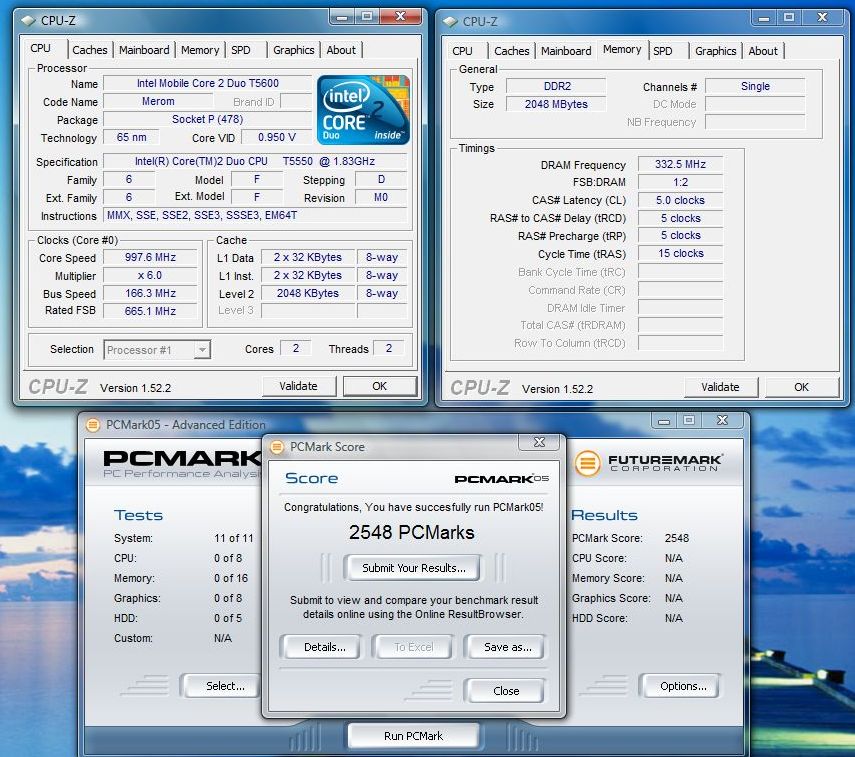
Task: Click Validate in right CPU-Z window
Action: coord(720,387)
